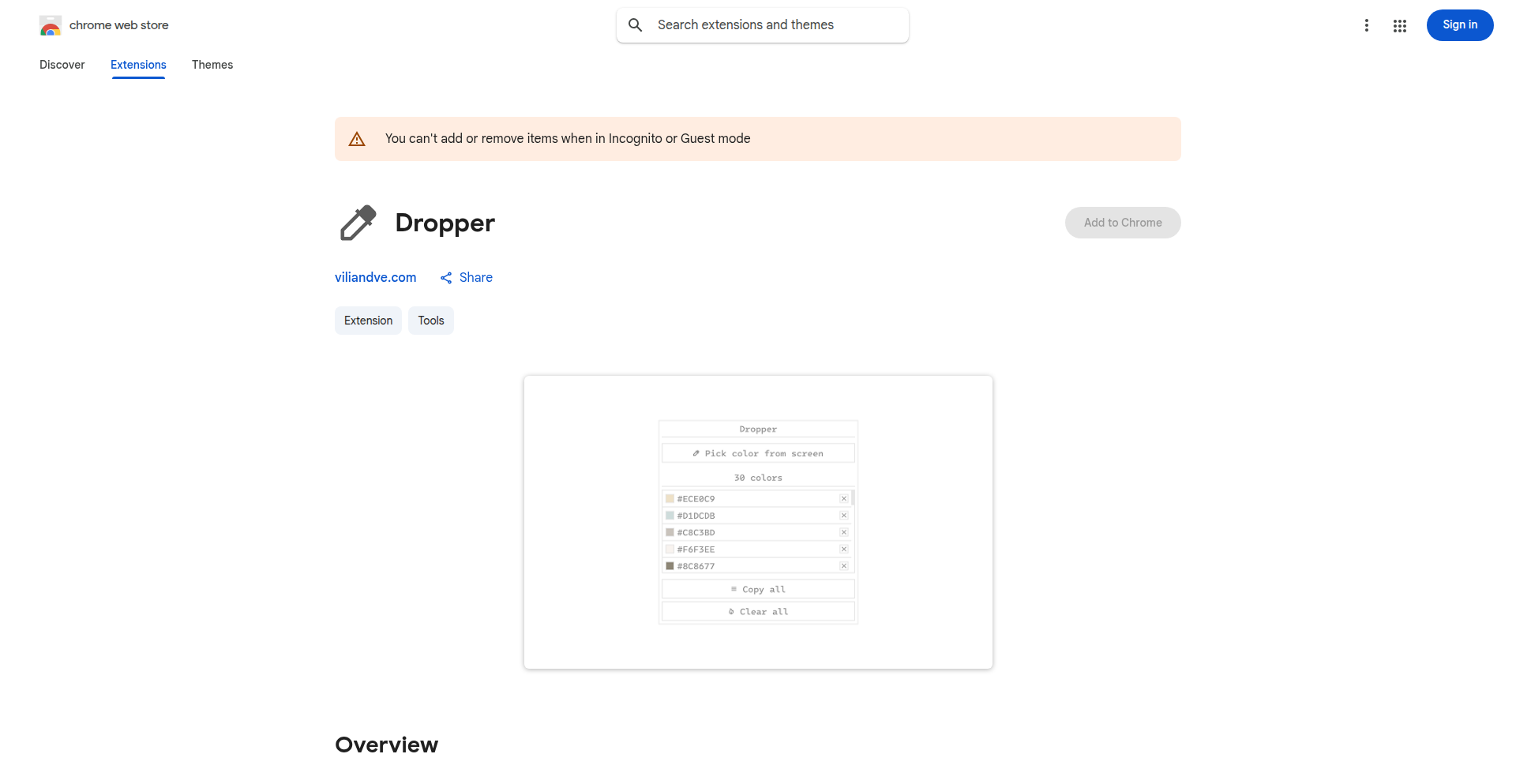Viewport: 1516px width, 784px height.
Task: Click the #ECE0C9 color swatch in the preview
Action: tap(670, 498)
